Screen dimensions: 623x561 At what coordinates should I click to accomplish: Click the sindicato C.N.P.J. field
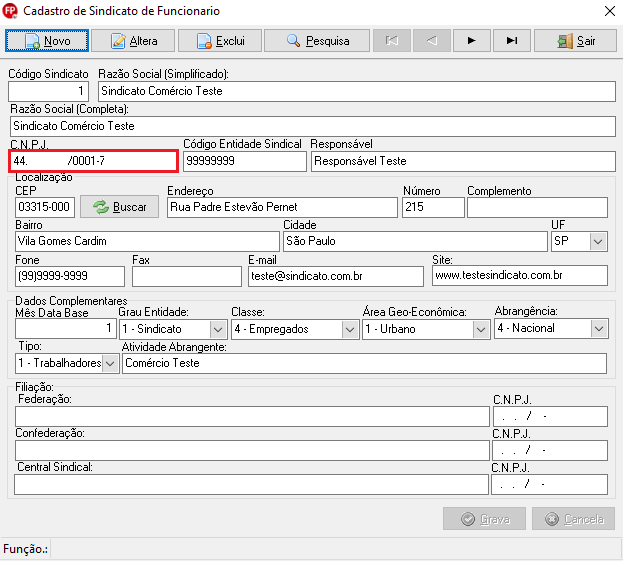tap(93, 161)
